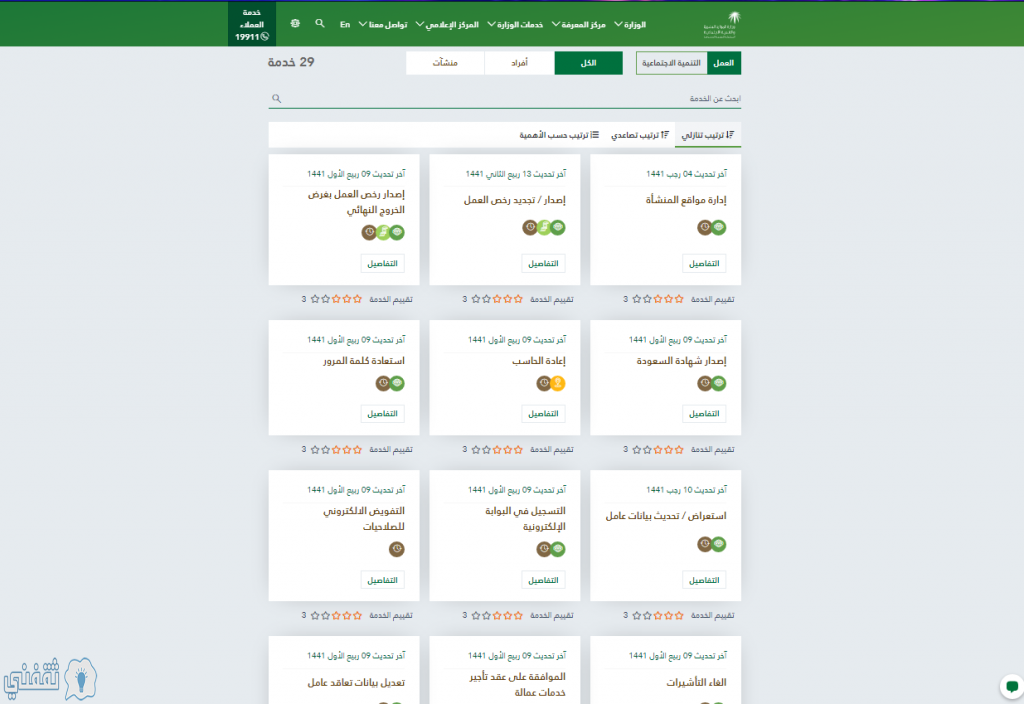Click the magnifier icon in the service search bar
The width and height of the screenshot is (1024, 704).
(x=276, y=99)
